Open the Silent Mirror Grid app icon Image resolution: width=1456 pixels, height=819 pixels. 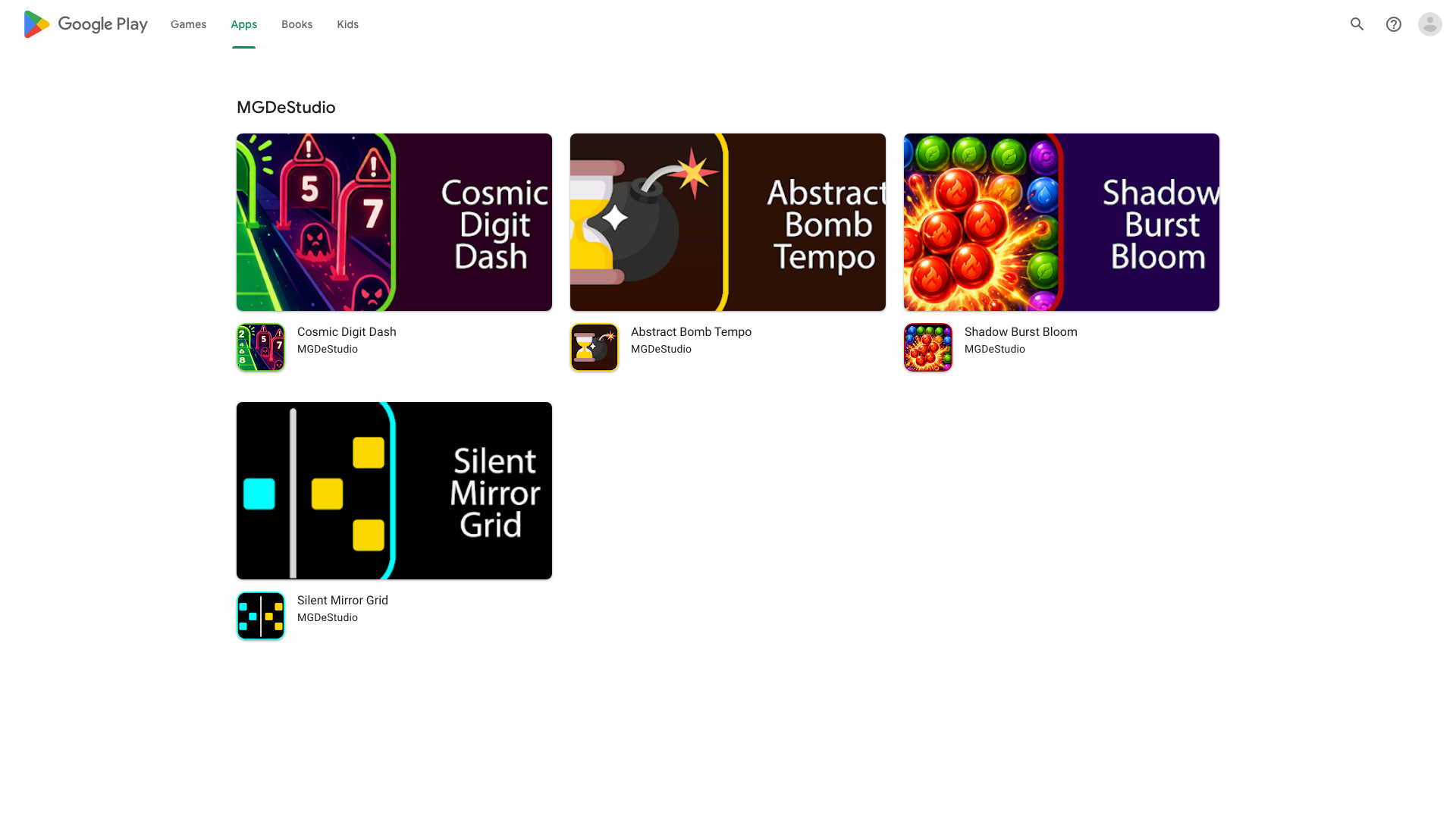click(x=261, y=616)
